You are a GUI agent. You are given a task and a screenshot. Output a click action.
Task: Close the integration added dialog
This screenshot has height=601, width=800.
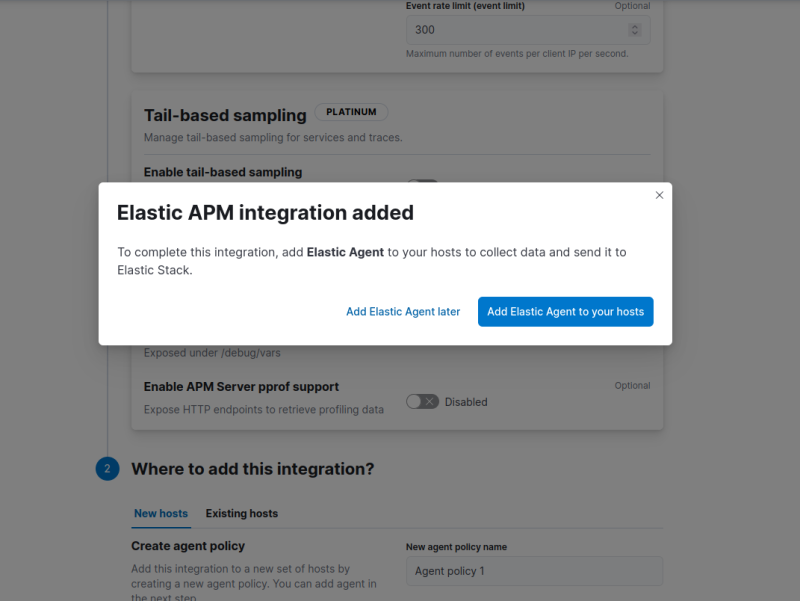[x=659, y=195]
